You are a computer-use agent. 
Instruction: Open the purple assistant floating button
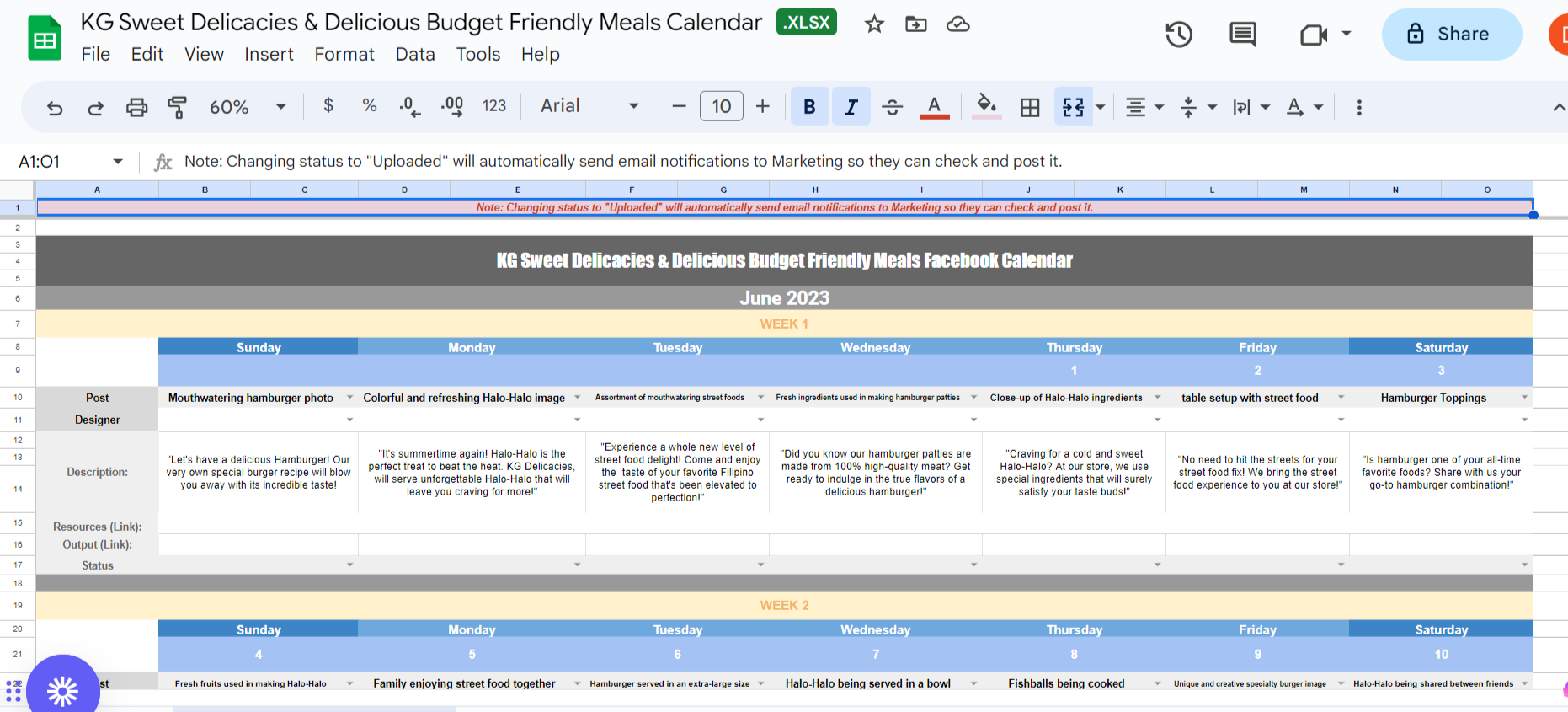[62, 689]
